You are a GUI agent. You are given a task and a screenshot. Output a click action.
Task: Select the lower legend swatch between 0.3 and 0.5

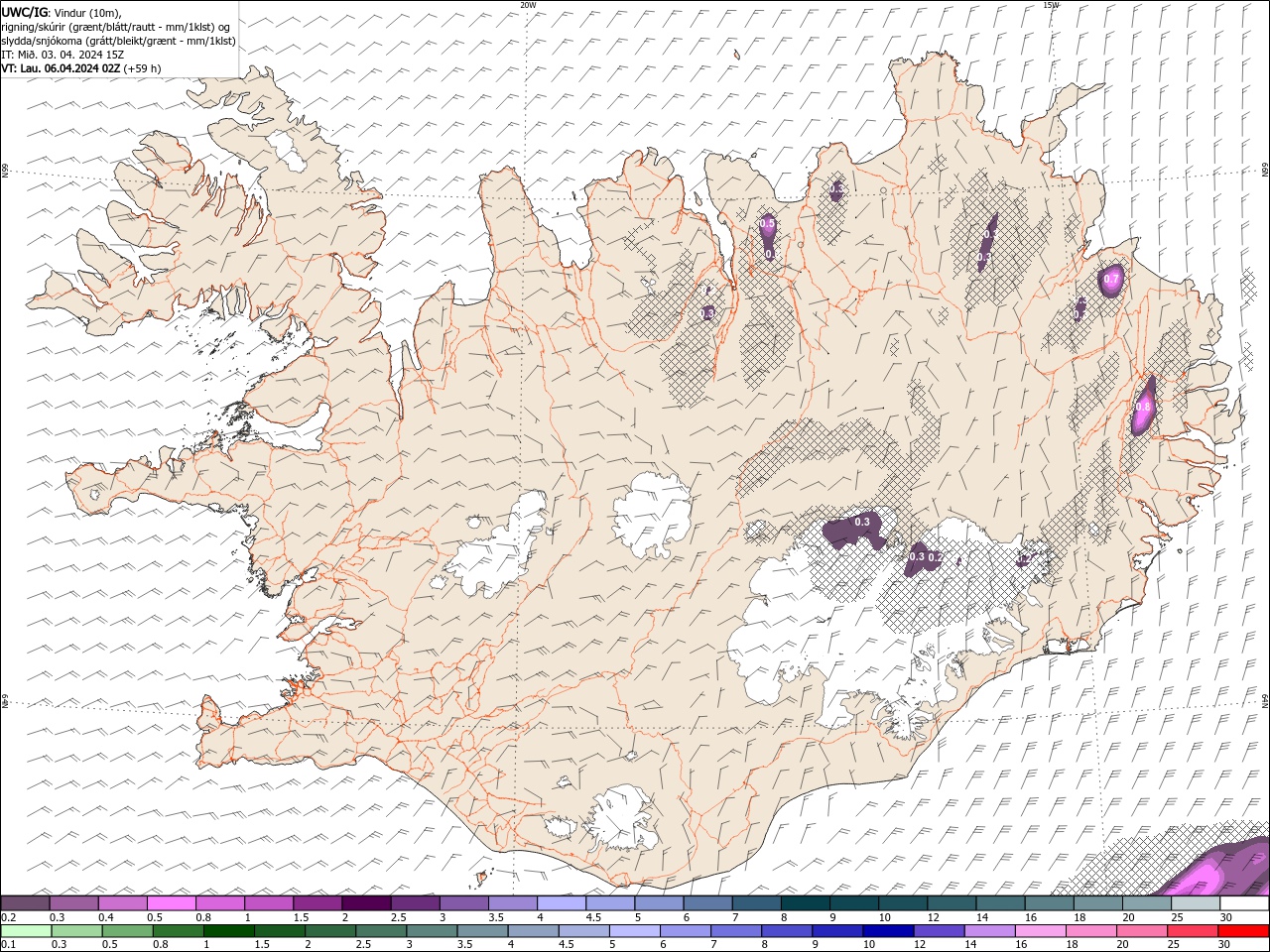(x=78, y=931)
